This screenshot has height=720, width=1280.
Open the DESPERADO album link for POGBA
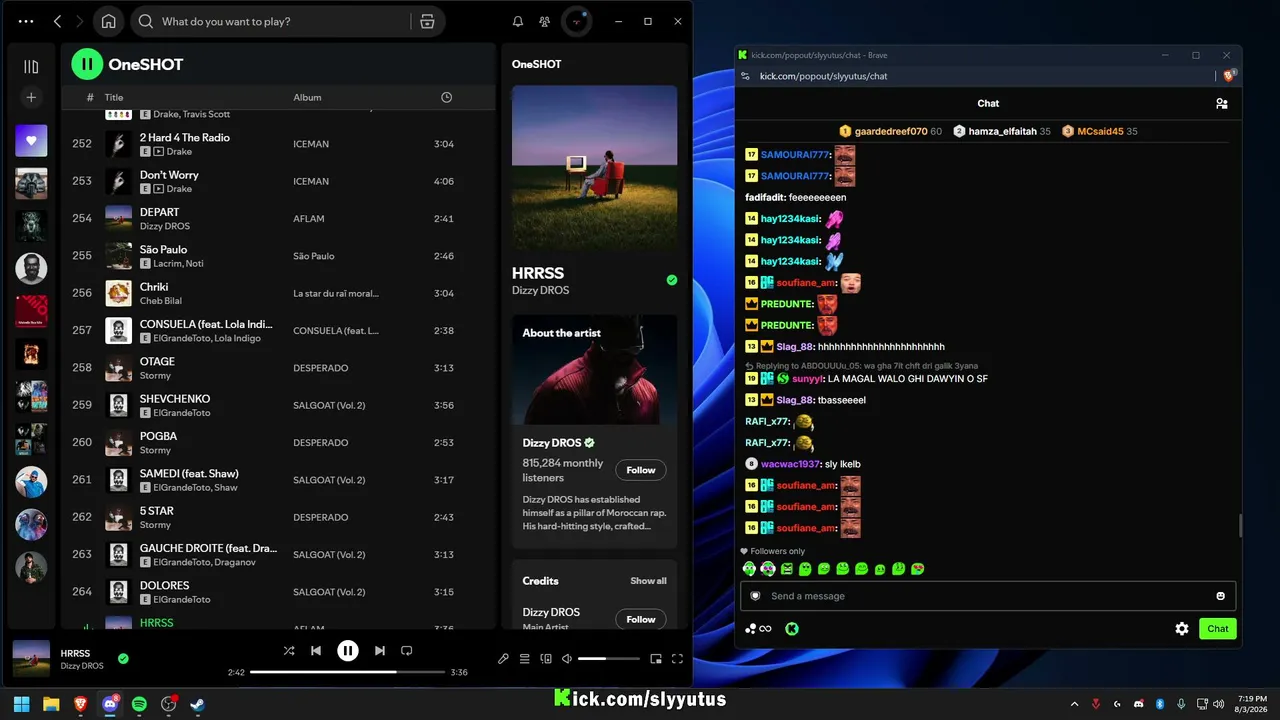(x=321, y=443)
